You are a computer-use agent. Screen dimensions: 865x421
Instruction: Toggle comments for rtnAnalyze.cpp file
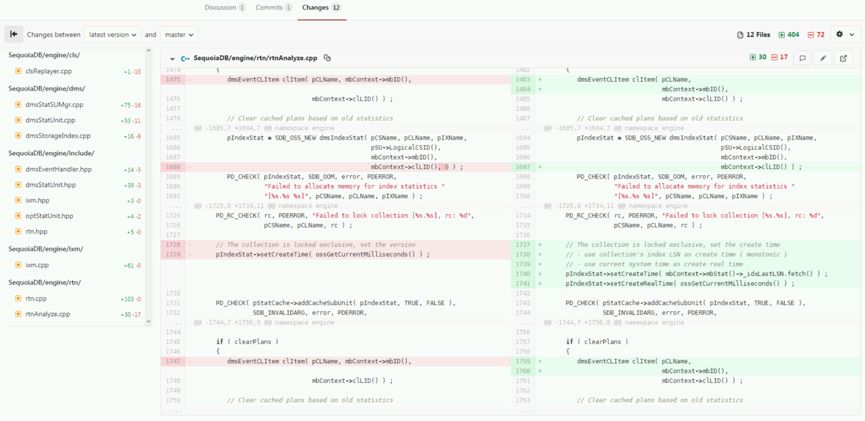coord(803,58)
